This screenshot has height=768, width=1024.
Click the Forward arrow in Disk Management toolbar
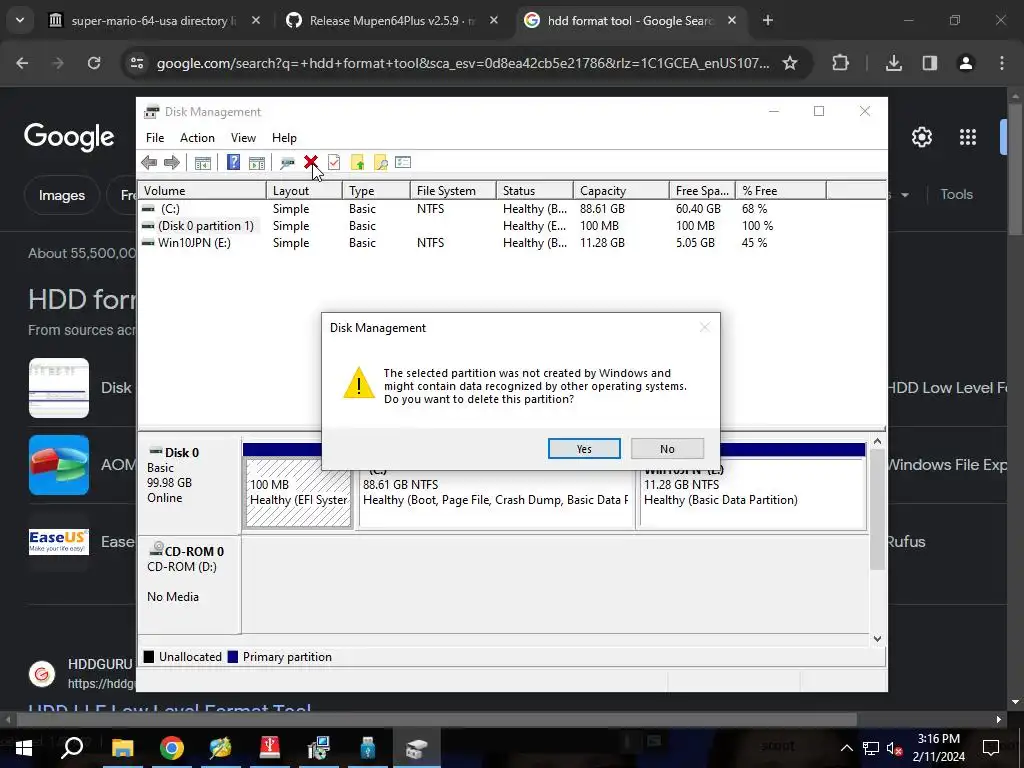172,163
